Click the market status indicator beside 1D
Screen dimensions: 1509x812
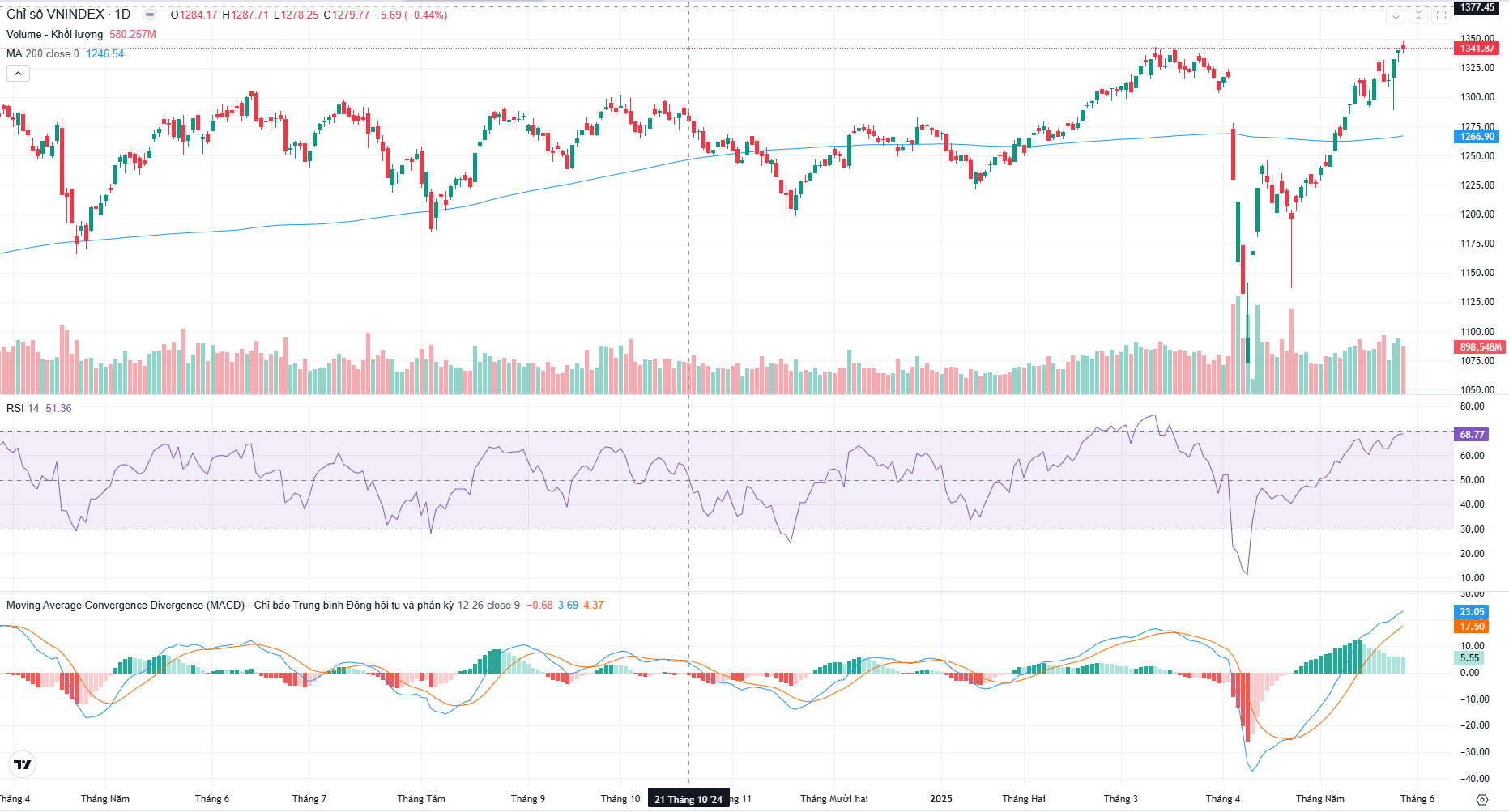coord(150,15)
